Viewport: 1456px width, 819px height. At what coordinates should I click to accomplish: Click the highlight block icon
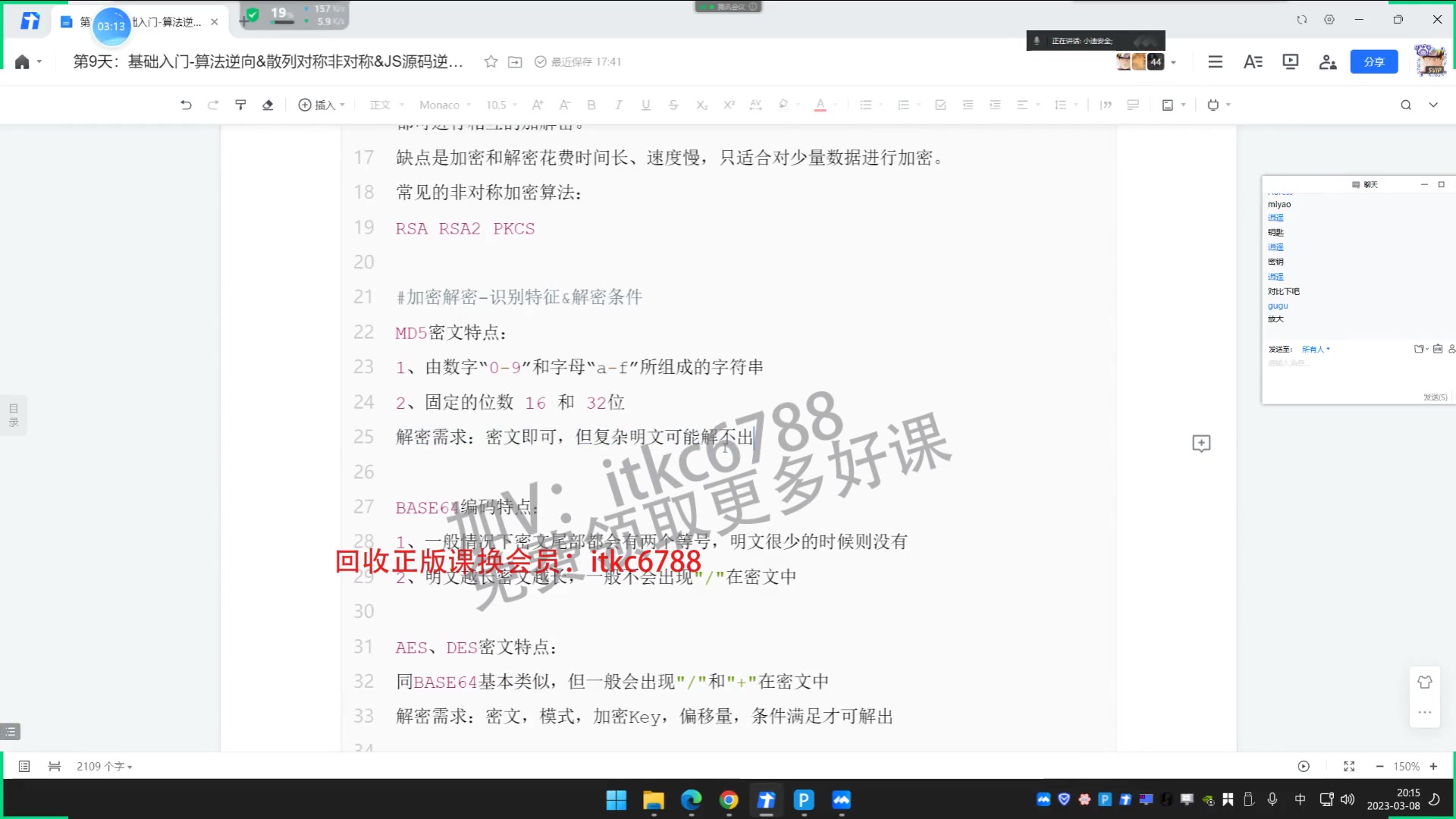pyautogui.click(x=1133, y=105)
